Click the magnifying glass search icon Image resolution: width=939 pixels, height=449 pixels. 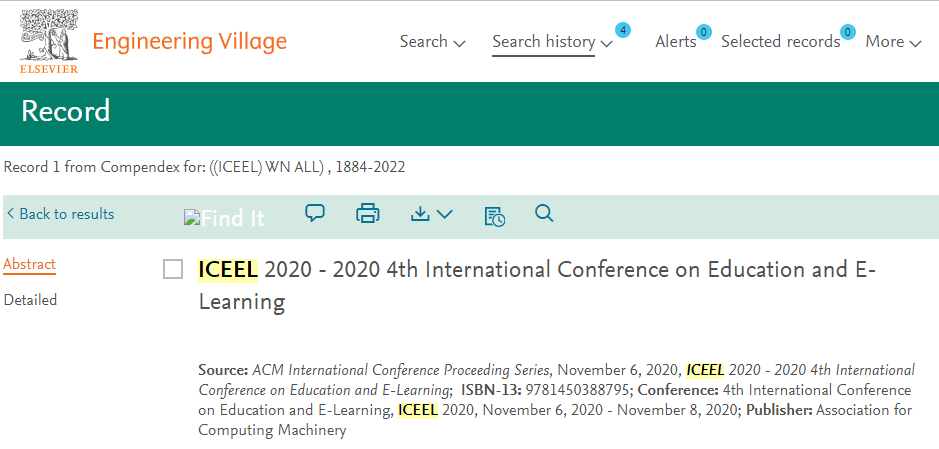544,213
